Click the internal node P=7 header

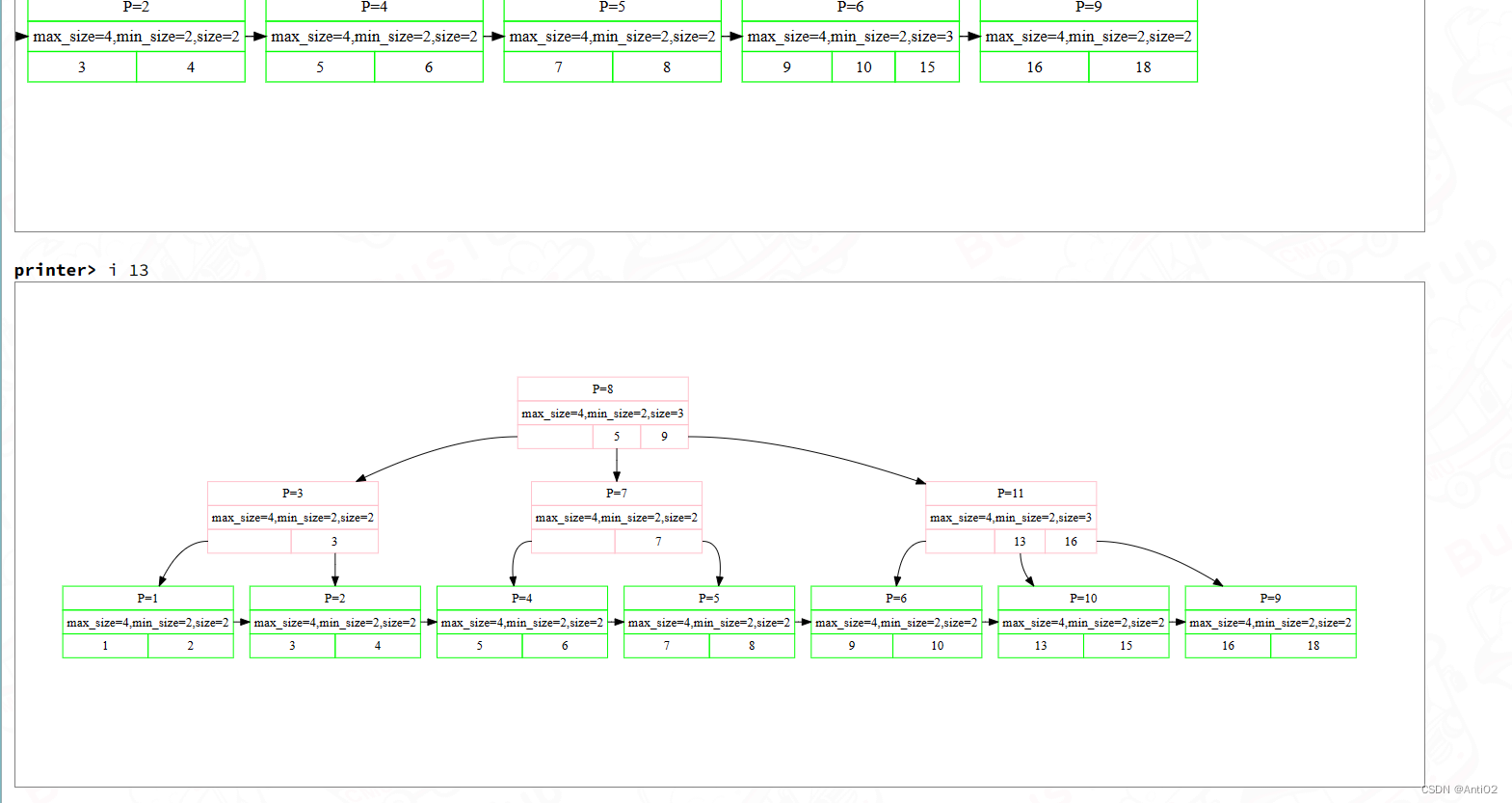pyautogui.click(x=616, y=494)
